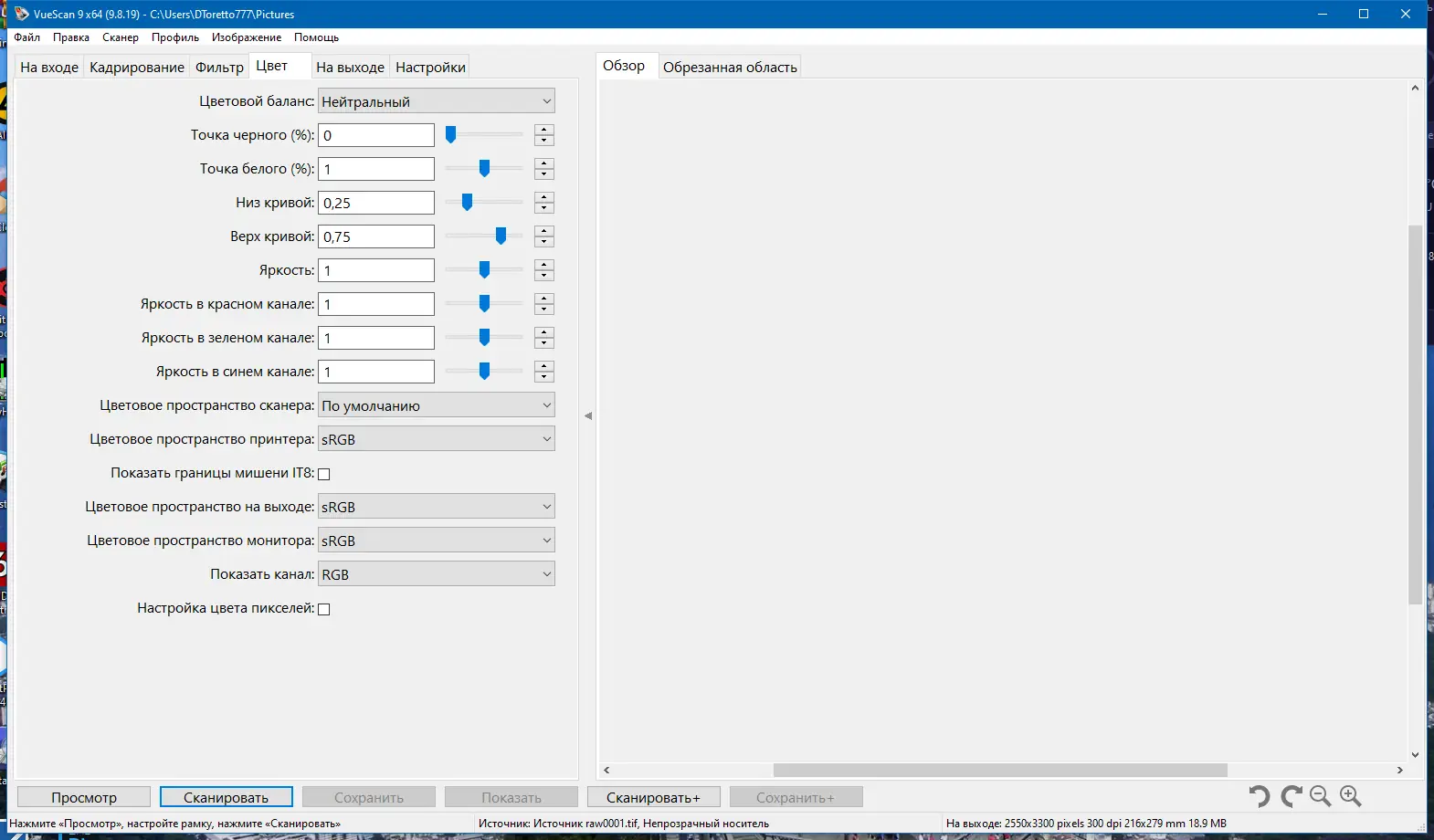Click the 'Низ кривой' input field
Viewport: 1434px width, 840px height.
[376, 203]
